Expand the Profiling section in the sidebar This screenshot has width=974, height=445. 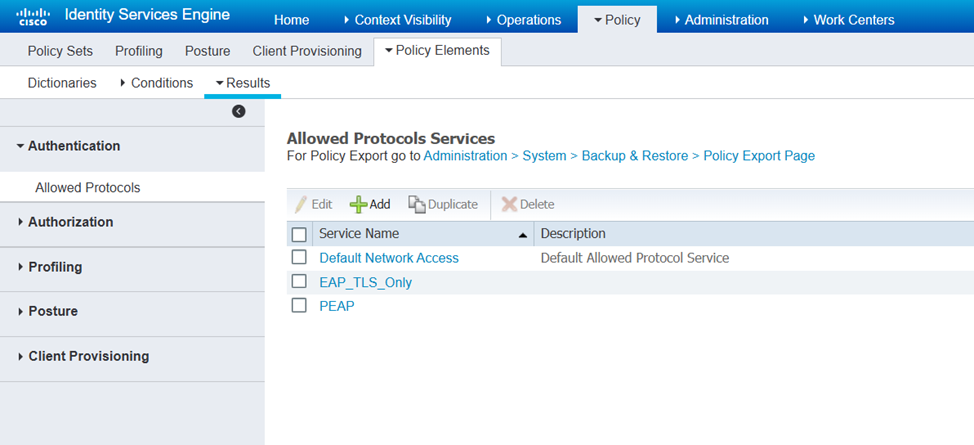pyautogui.click(x=50, y=267)
